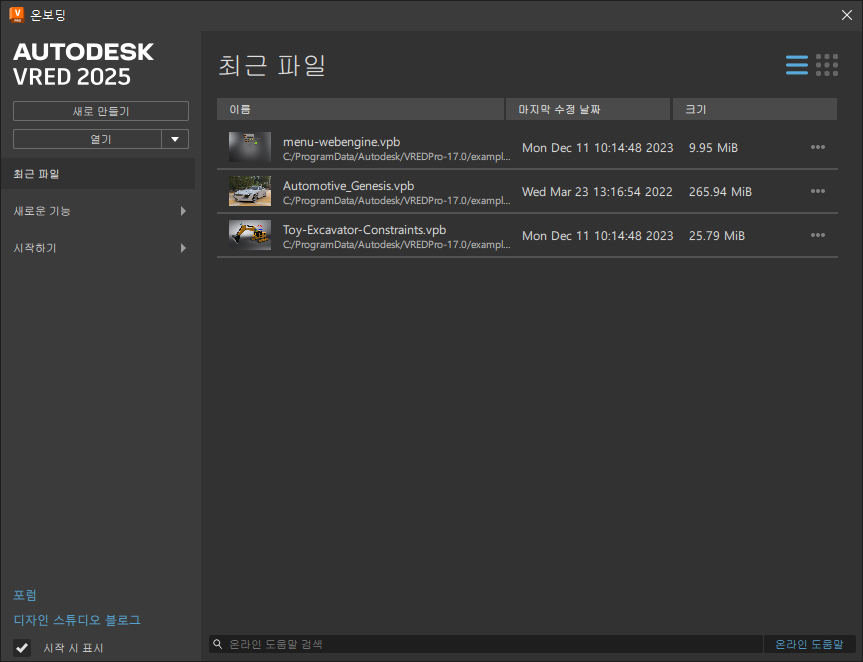Sort by the 이름 column header
This screenshot has width=863, height=662.
(361, 109)
